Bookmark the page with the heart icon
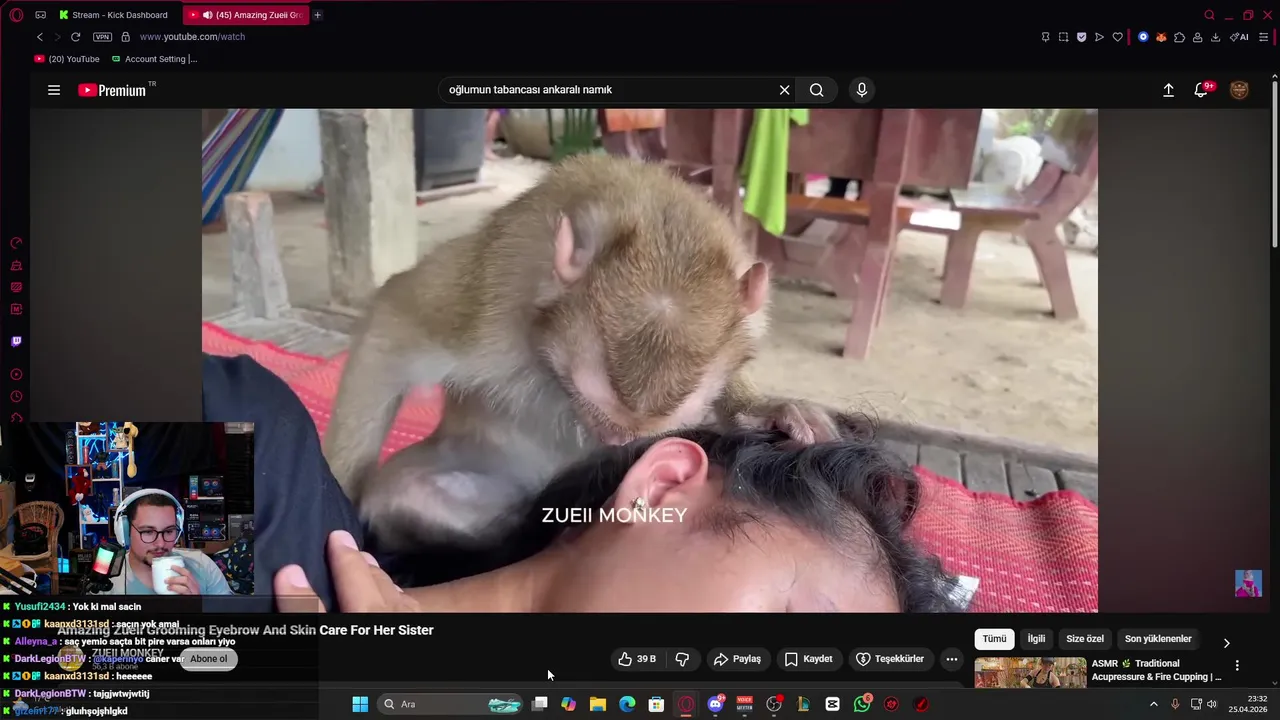The width and height of the screenshot is (1280, 720). (1117, 37)
